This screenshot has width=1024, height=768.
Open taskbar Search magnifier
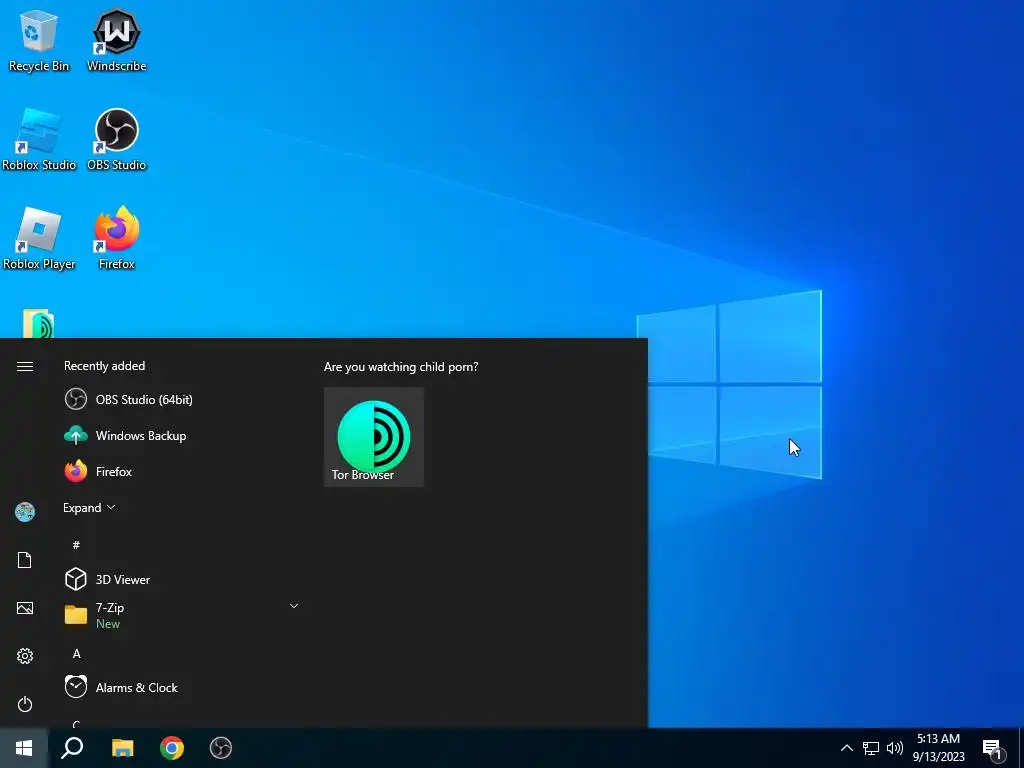coord(72,748)
